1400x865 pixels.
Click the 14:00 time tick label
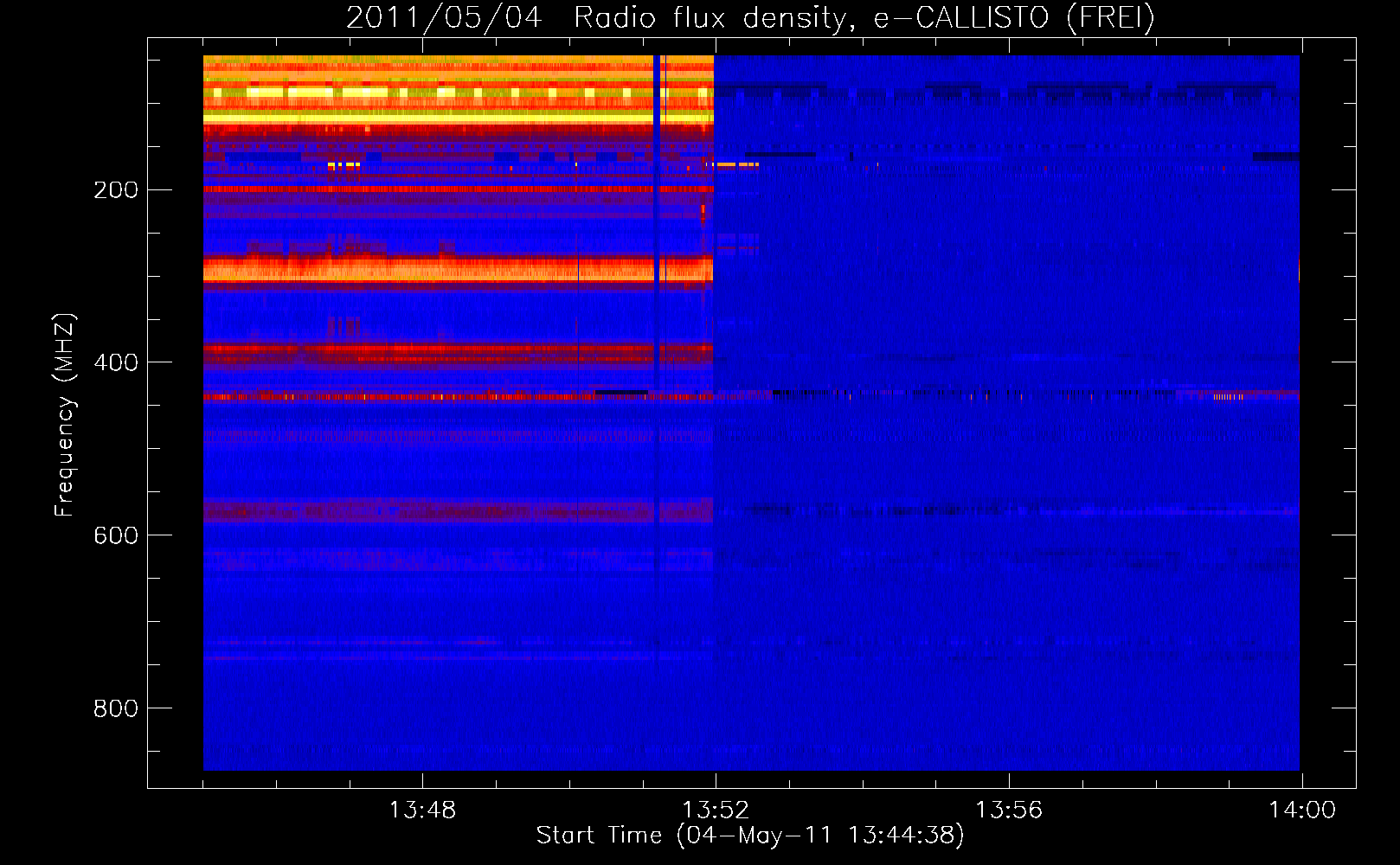(1302, 811)
